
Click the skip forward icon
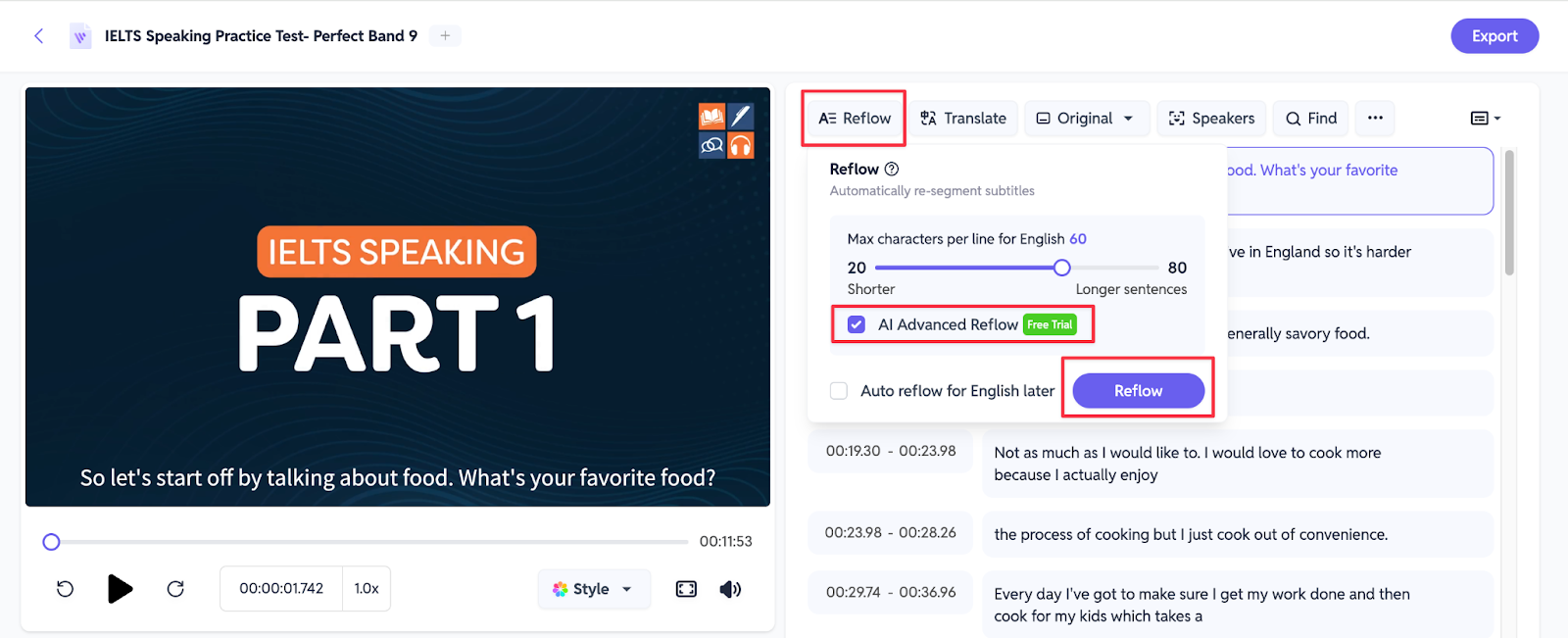175,589
